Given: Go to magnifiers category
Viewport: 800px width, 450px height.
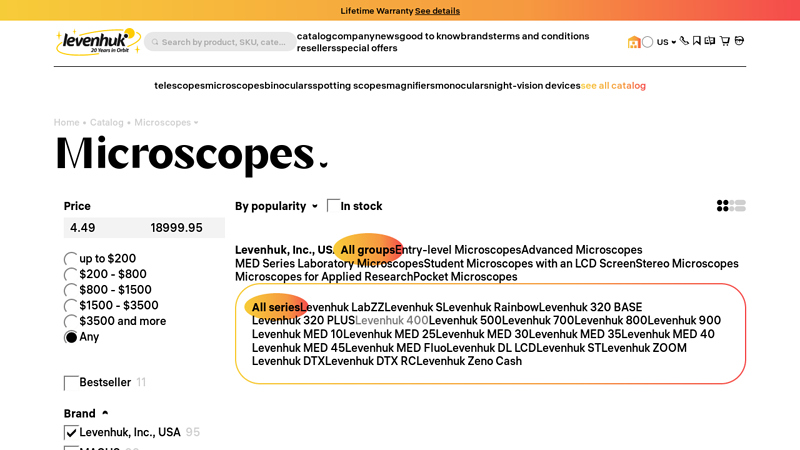Looking at the screenshot, I should 411,86.
